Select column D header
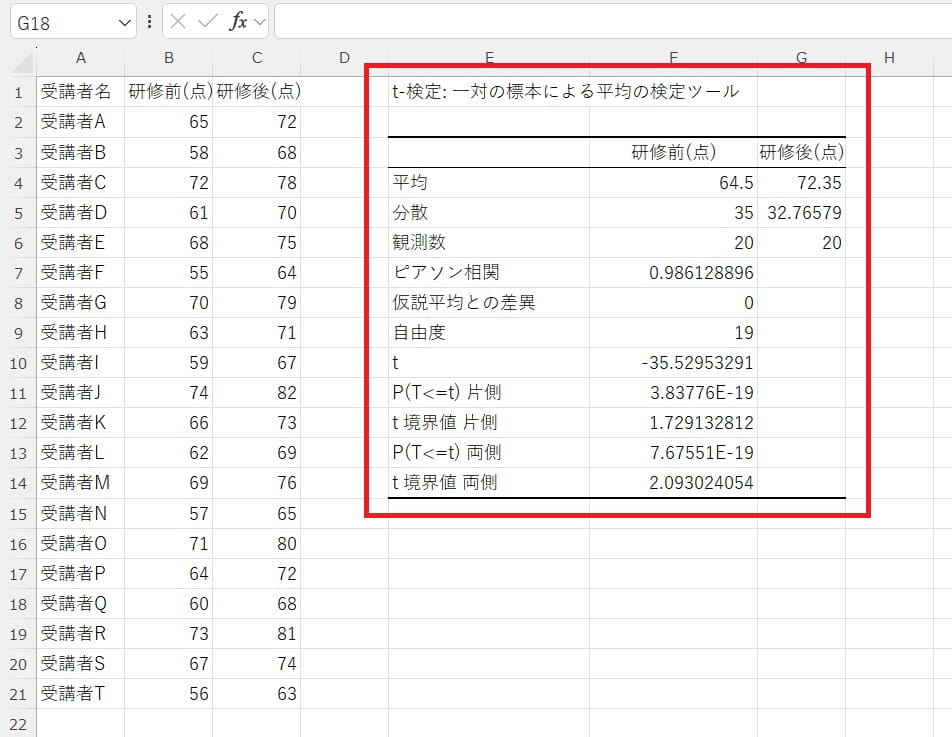The image size is (952, 737). coord(343,59)
